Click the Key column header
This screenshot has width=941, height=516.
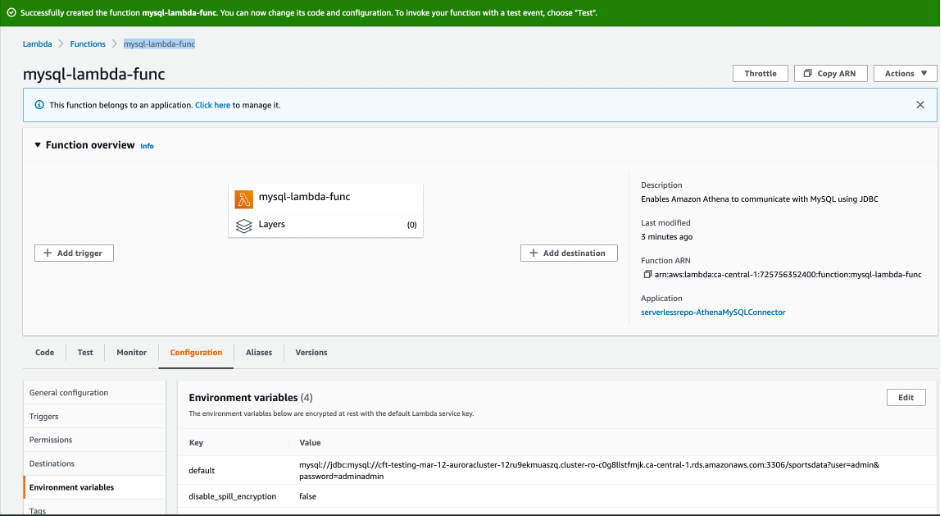click(x=196, y=443)
